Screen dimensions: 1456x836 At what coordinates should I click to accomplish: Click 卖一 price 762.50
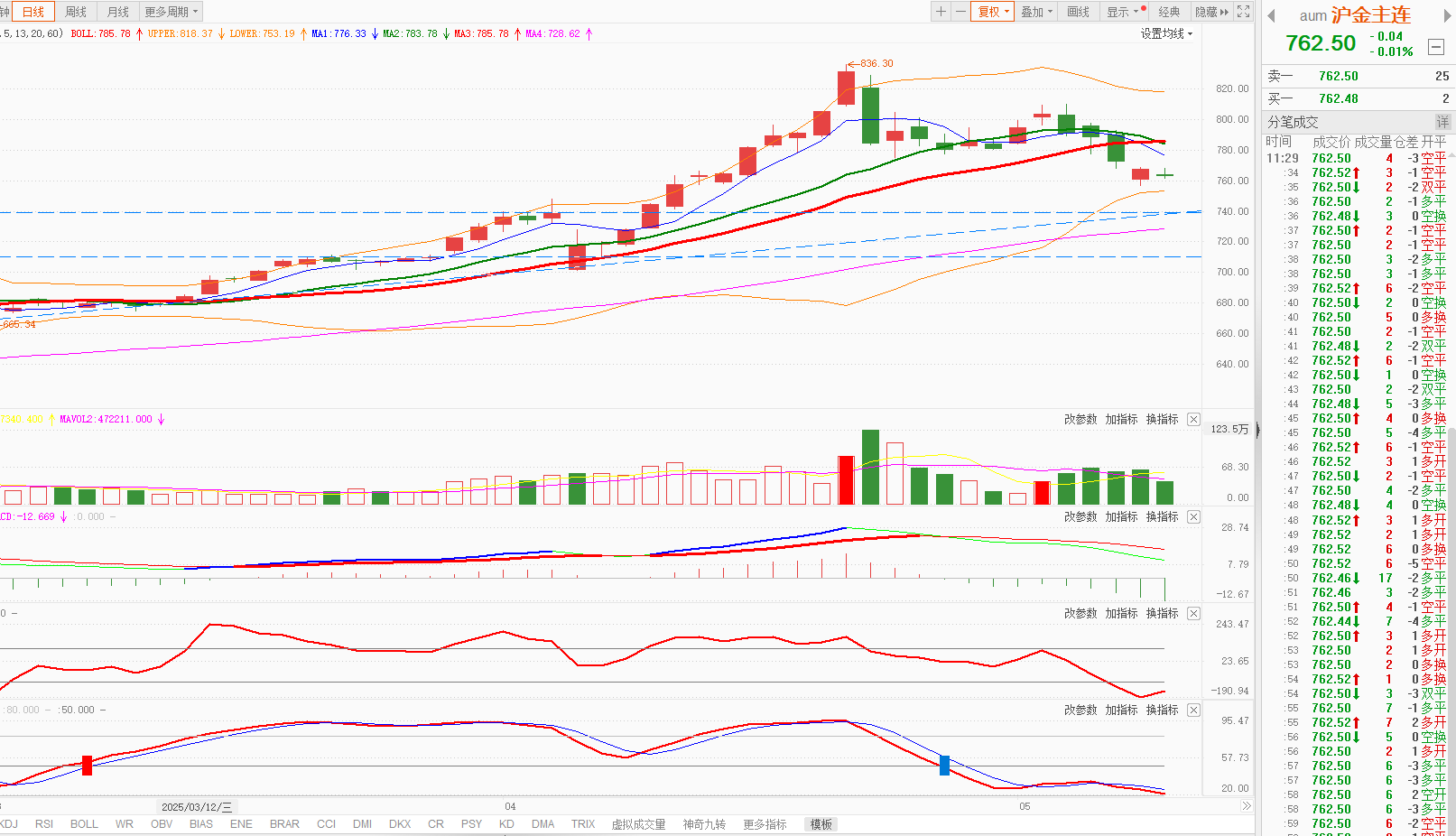point(1338,77)
